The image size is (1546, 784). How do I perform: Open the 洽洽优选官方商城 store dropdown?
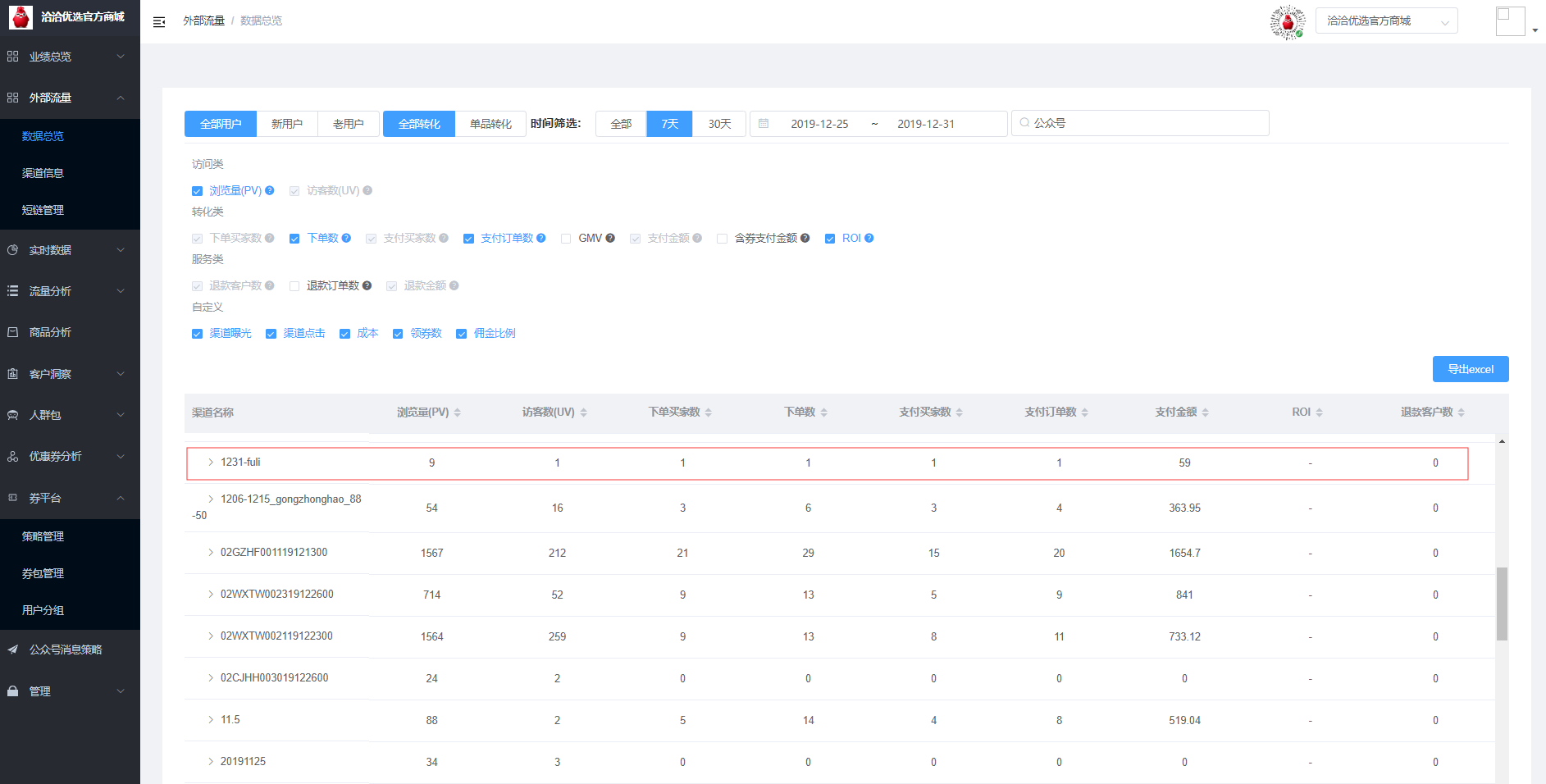(x=1386, y=21)
